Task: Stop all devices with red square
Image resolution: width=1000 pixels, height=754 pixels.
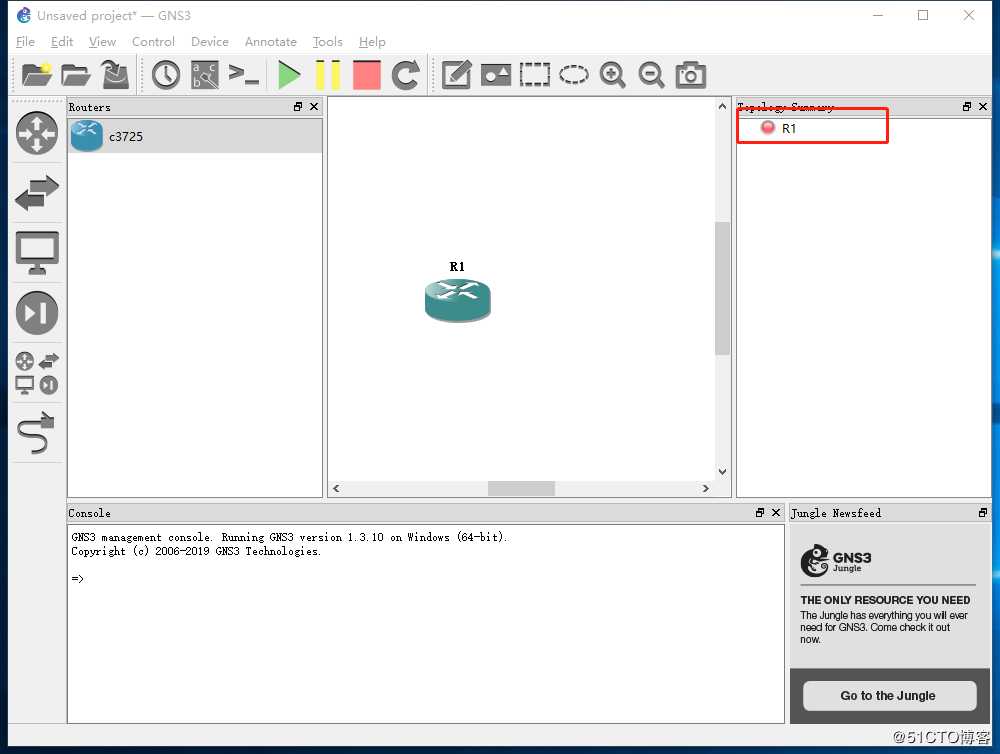Action: tap(367, 75)
